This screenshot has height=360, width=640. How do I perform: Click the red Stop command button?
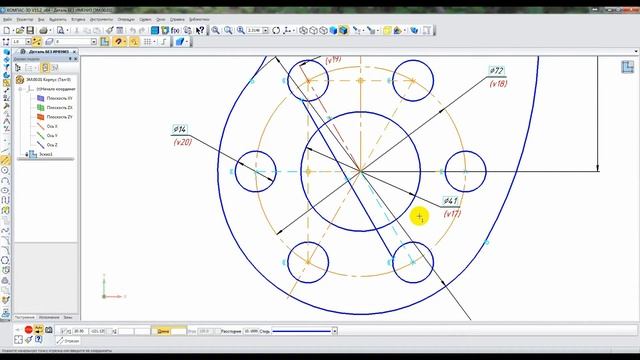(x=28, y=329)
